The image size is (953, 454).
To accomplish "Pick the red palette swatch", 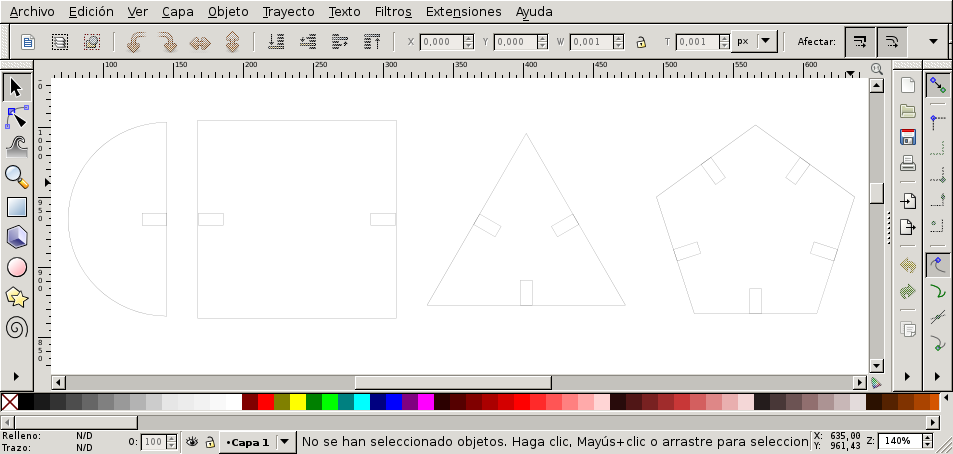I will click(266, 402).
